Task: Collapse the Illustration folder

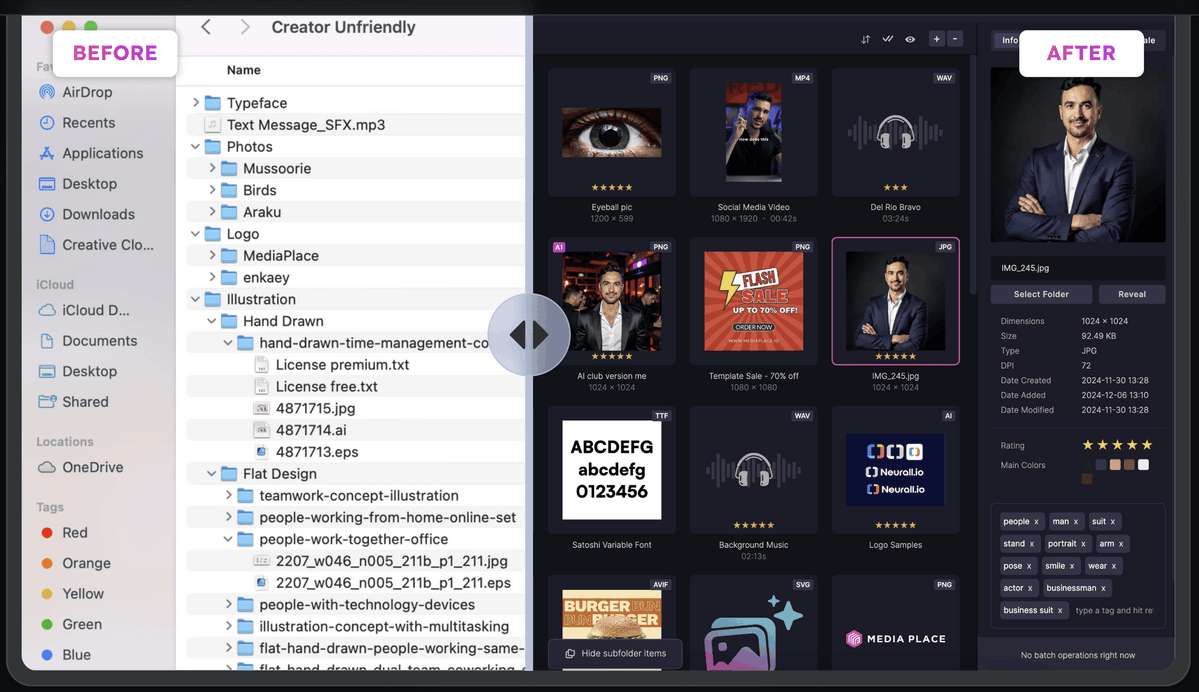Action: click(196, 299)
